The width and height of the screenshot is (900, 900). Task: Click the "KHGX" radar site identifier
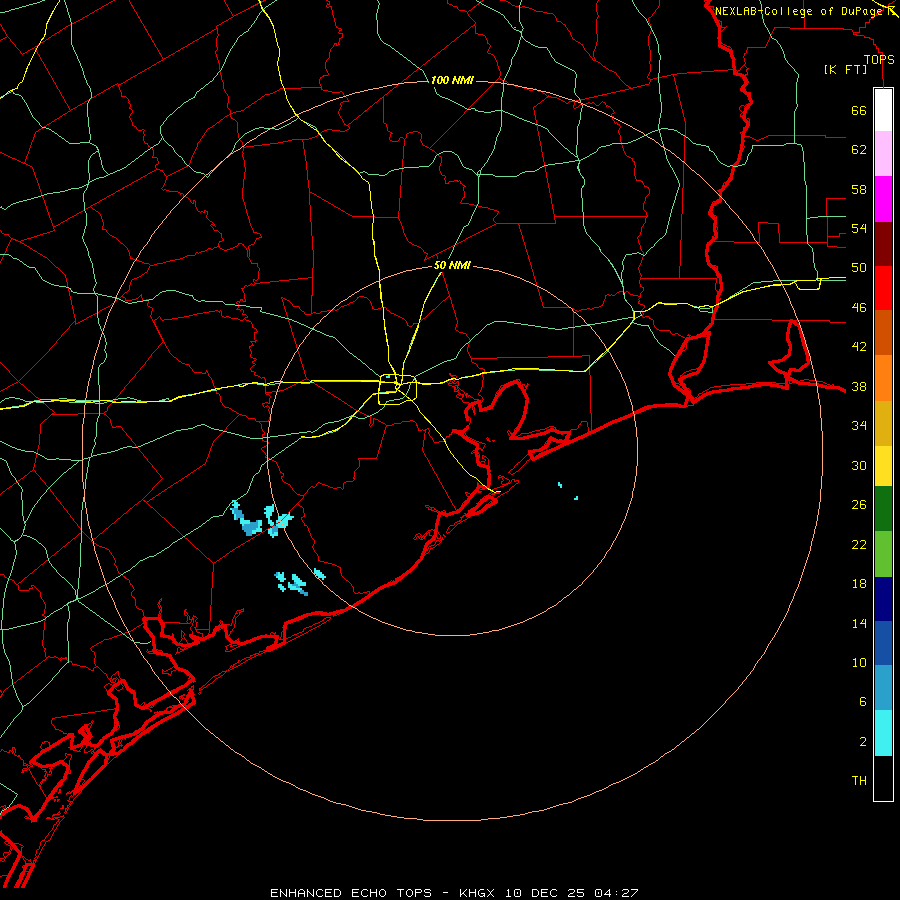pyautogui.click(x=479, y=893)
